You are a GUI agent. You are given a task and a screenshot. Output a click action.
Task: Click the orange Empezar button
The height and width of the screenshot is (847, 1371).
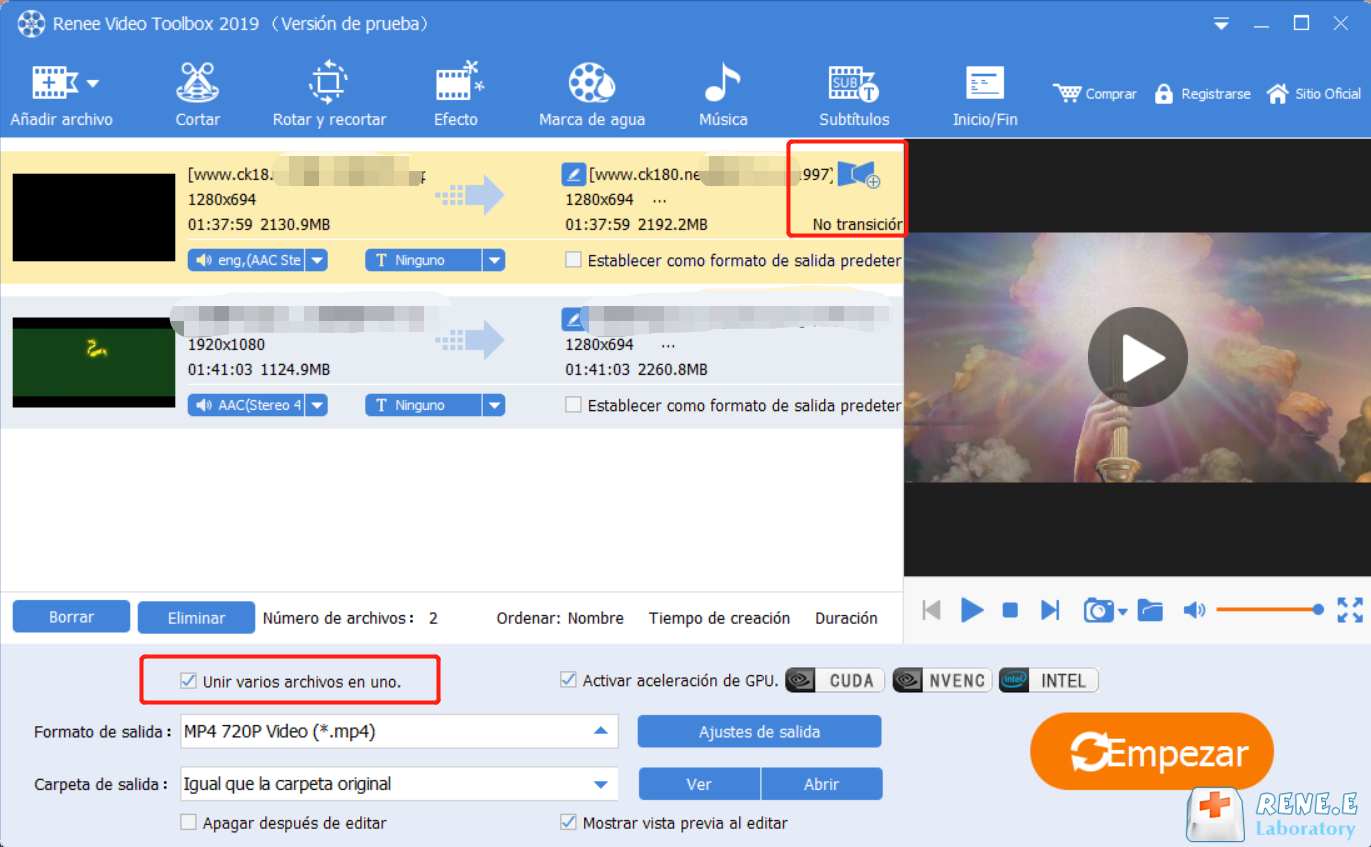click(x=1151, y=752)
